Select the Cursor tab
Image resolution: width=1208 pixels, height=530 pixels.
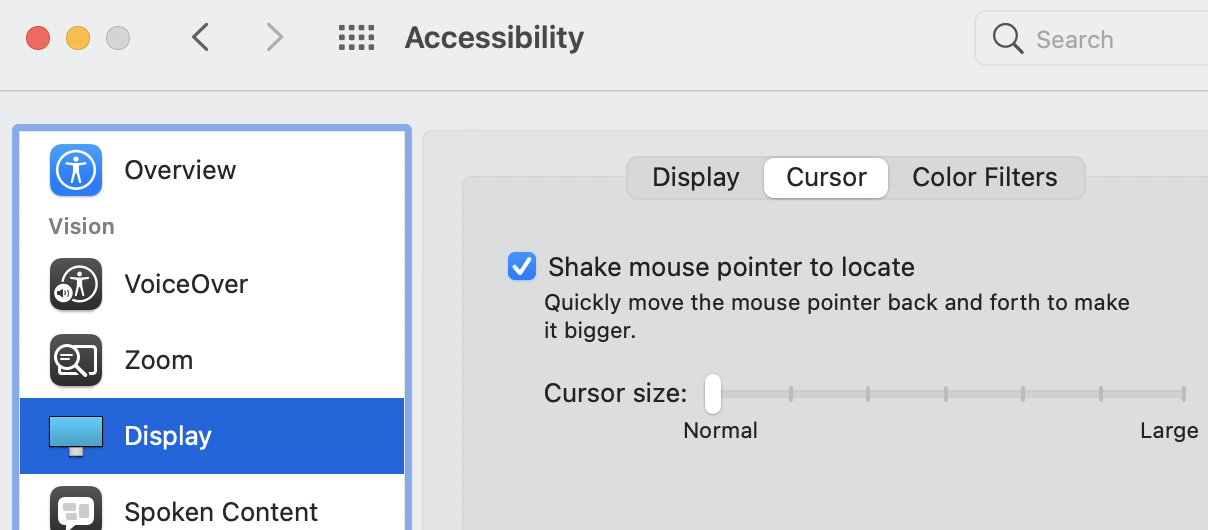826,178
